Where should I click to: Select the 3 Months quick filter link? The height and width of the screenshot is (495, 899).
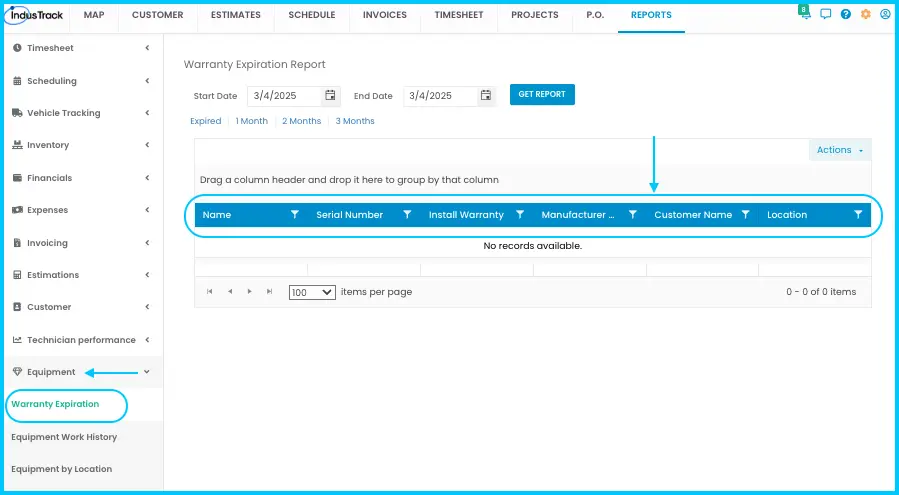click(355, 121)
